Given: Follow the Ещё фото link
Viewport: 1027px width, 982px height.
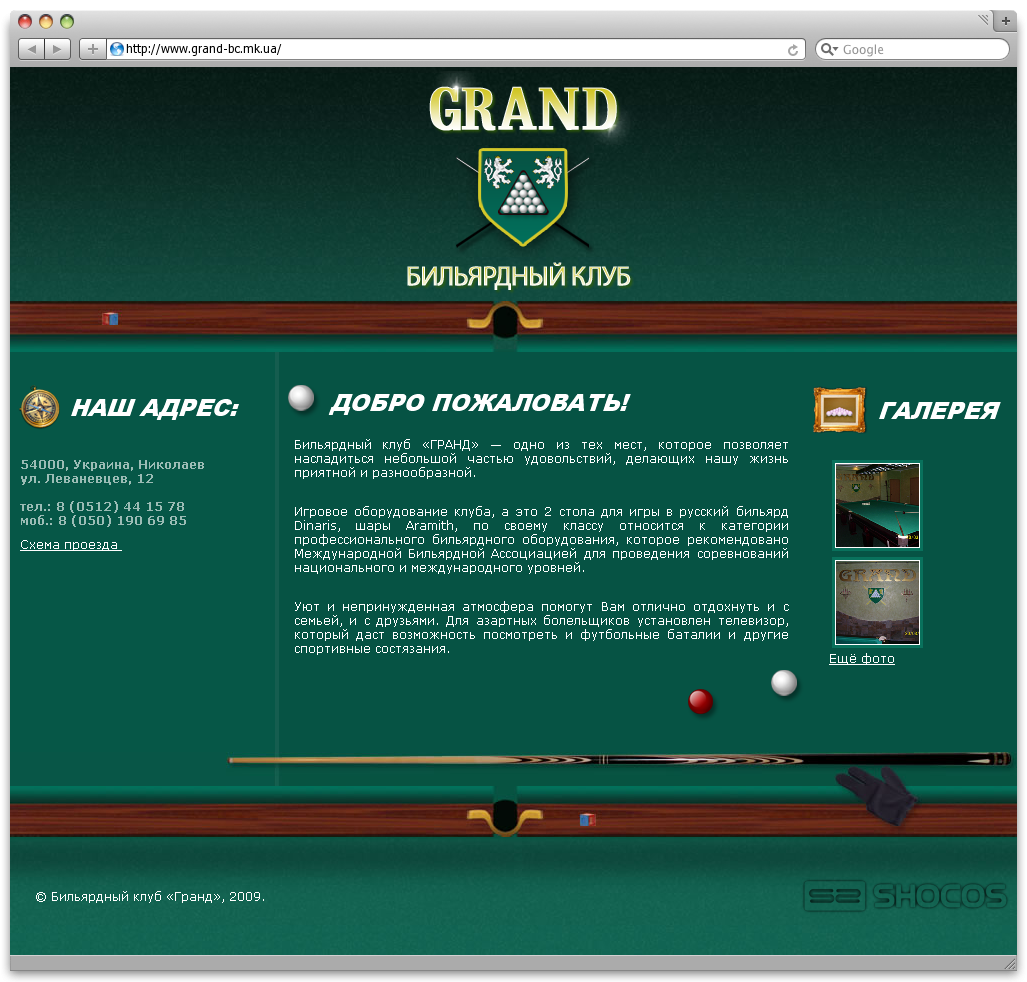Looking at the screenshot, I should tap(861, 659).
